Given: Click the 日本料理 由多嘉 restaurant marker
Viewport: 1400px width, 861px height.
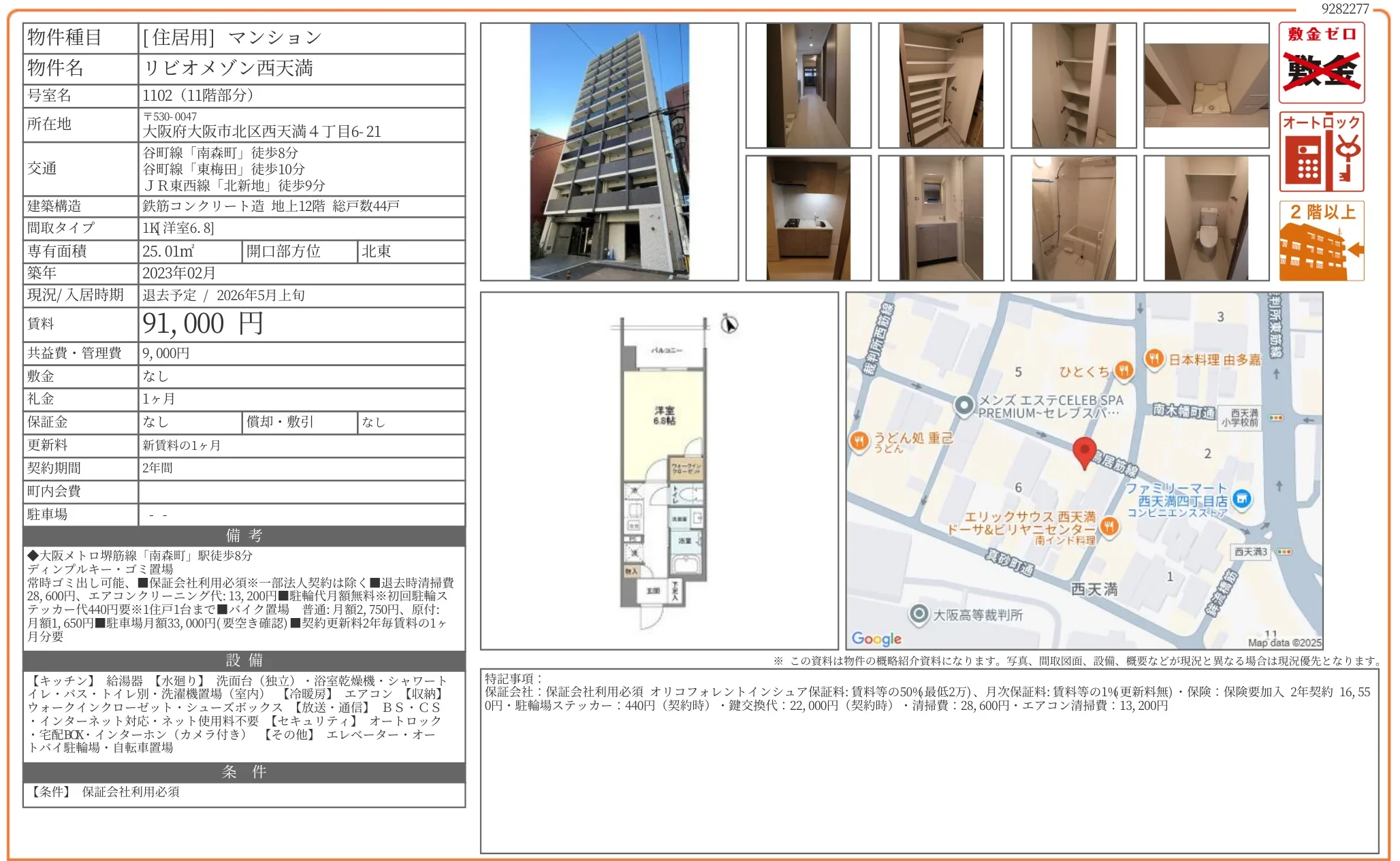Looking at the screenshot, I should coord(1154,359).
